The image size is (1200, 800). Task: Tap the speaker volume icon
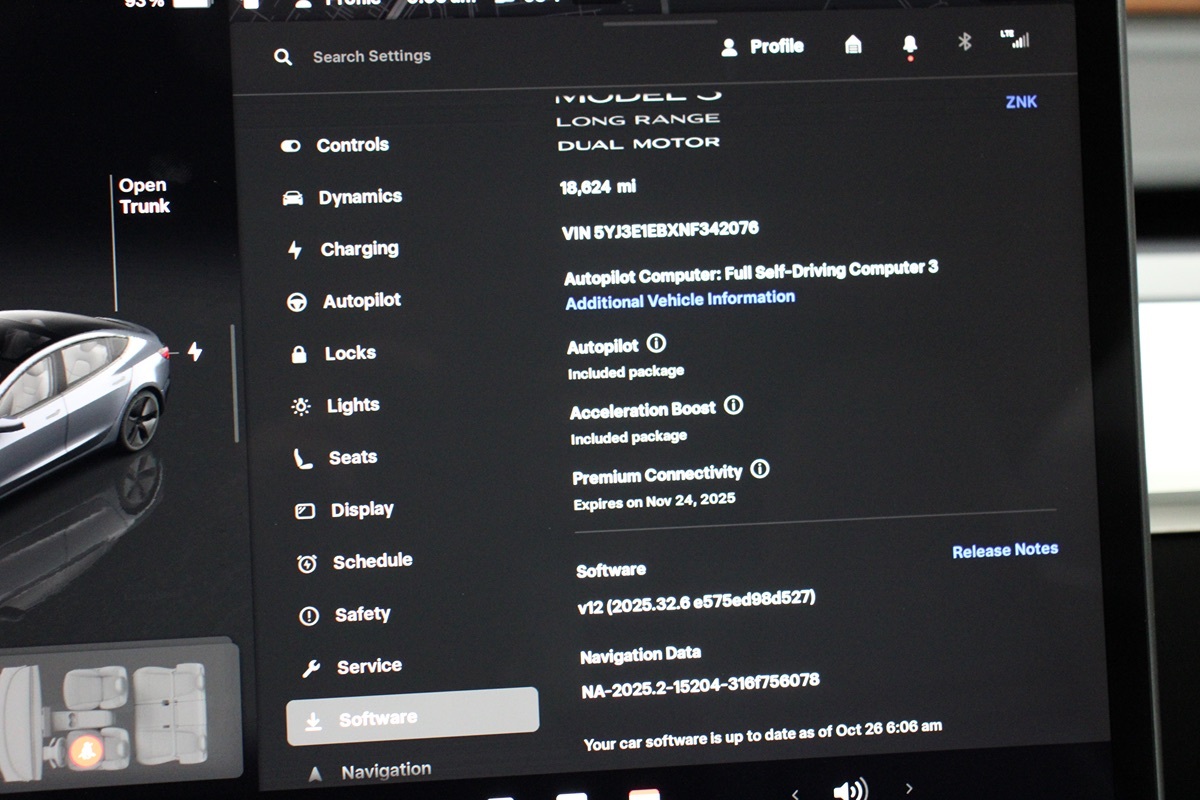click(x=850, y=790)
